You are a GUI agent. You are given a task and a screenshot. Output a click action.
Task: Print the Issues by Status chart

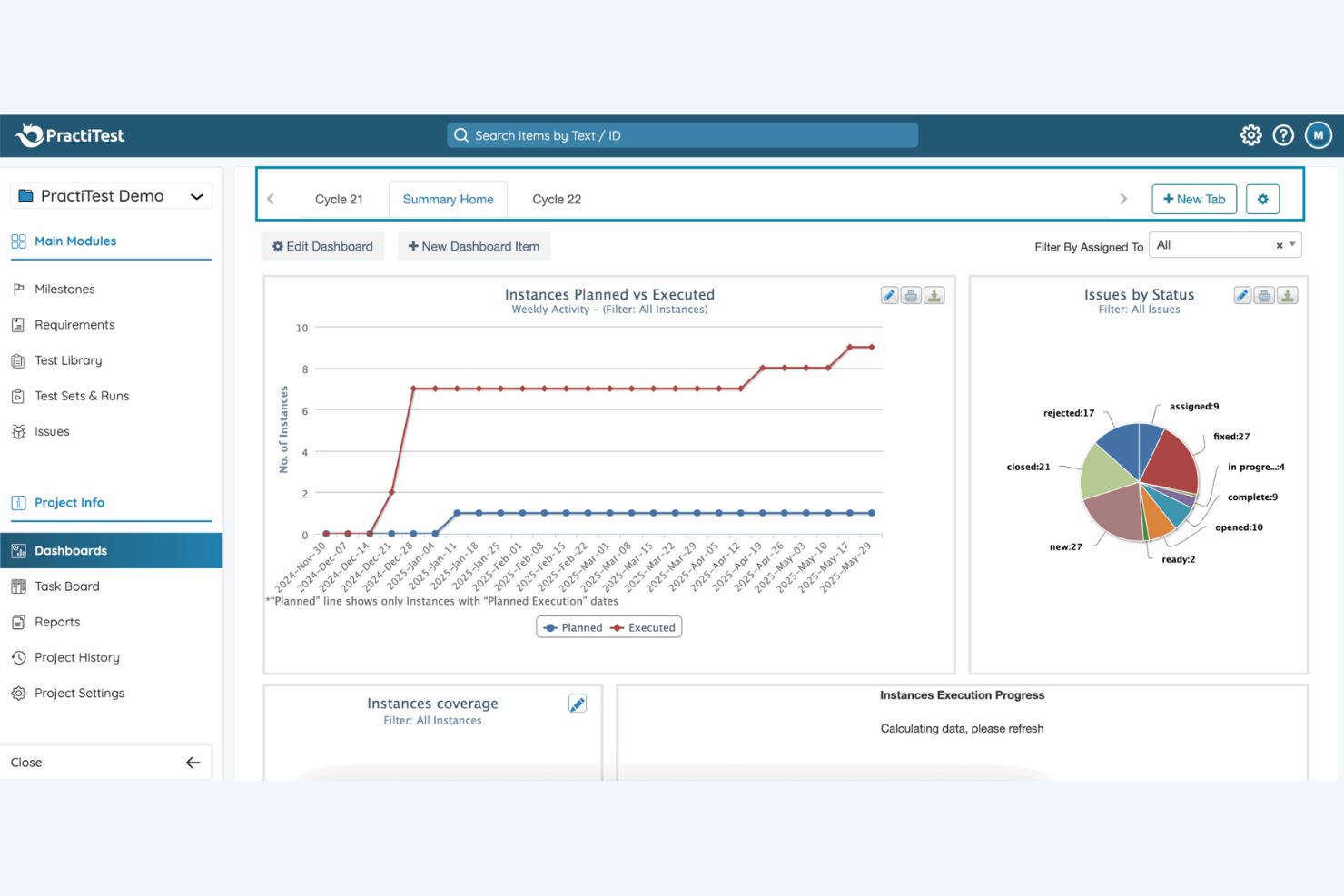coord(1264,295)
